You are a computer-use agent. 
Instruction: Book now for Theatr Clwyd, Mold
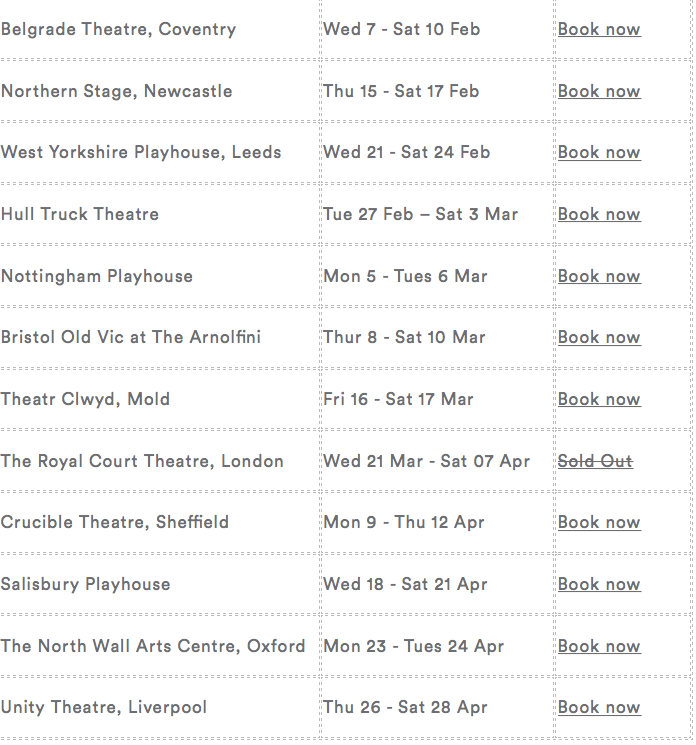[x=599, y=399]
